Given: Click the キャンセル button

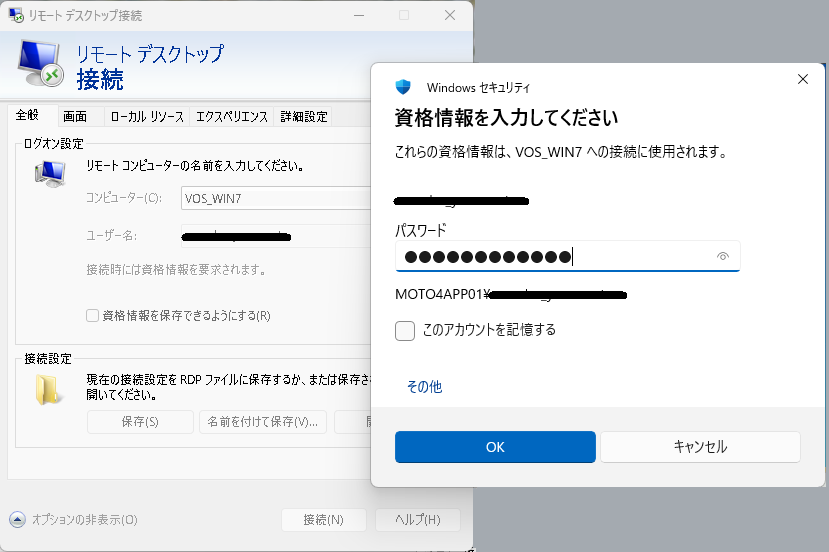Looking at the screenshot, I should coord(700,447).
